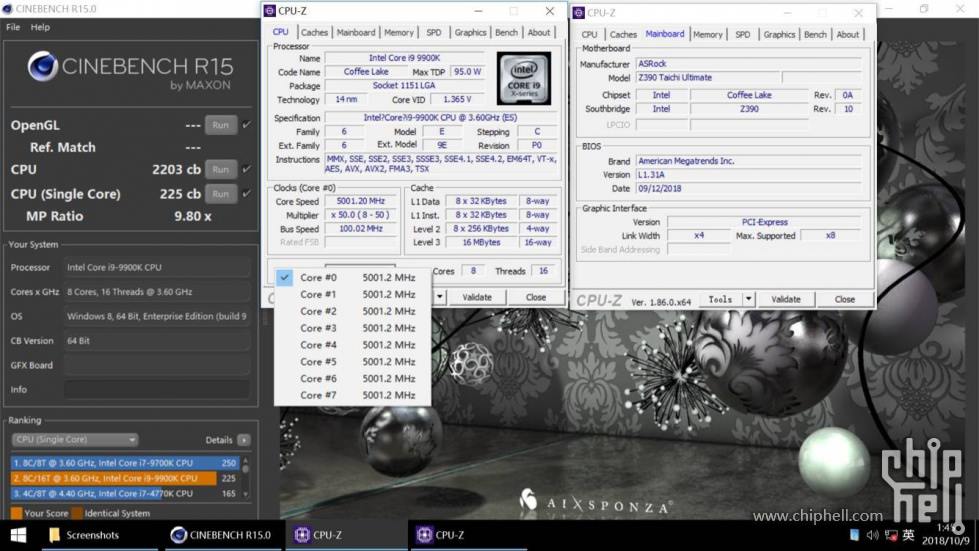Expand Tools dropdown arrow in front CPU-Z window
Screen dimensions: 979x551
pos(440,297)
